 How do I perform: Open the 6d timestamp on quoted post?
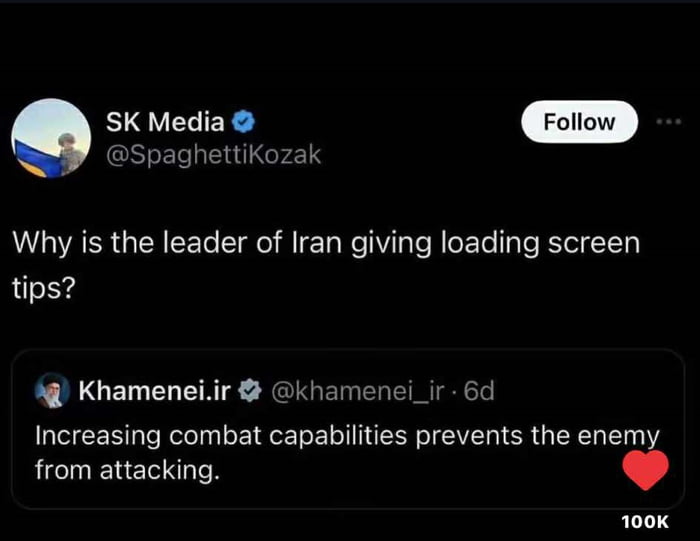(x=480, y=392)
